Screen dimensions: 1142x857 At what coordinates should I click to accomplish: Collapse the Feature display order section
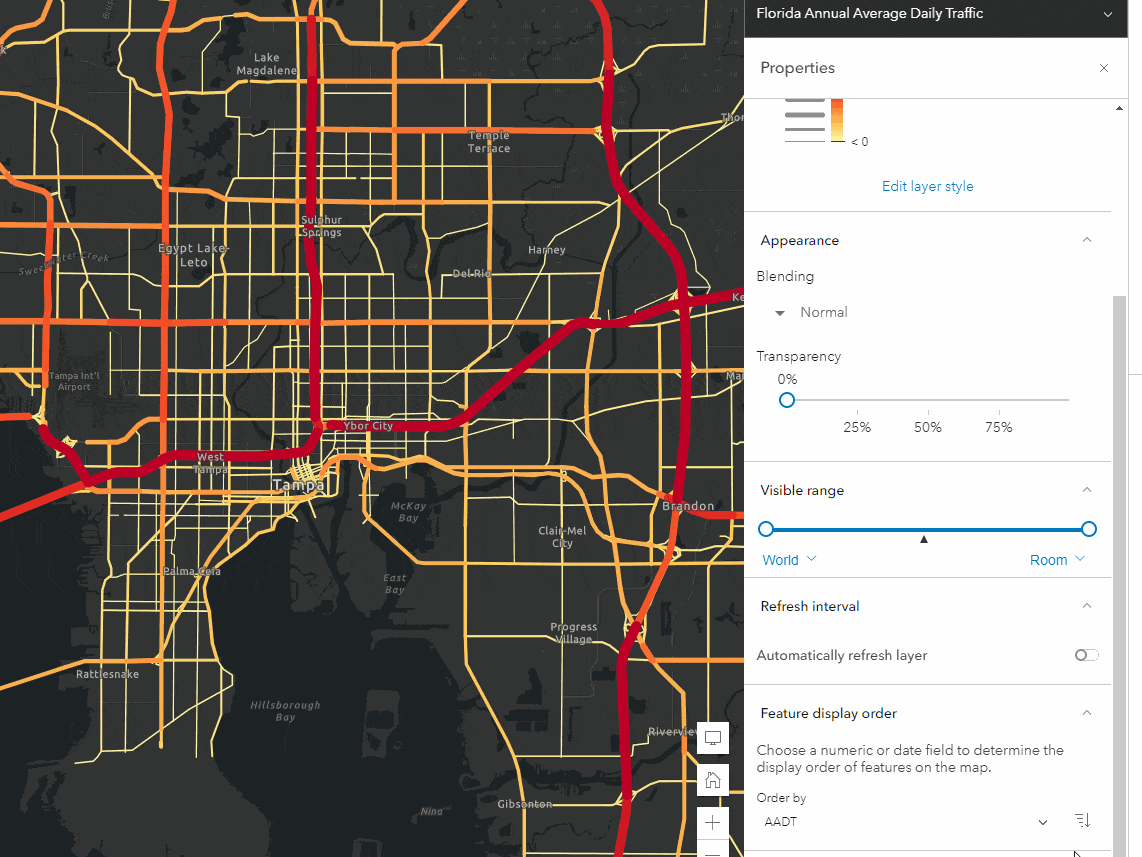[x=1087, y=712]
